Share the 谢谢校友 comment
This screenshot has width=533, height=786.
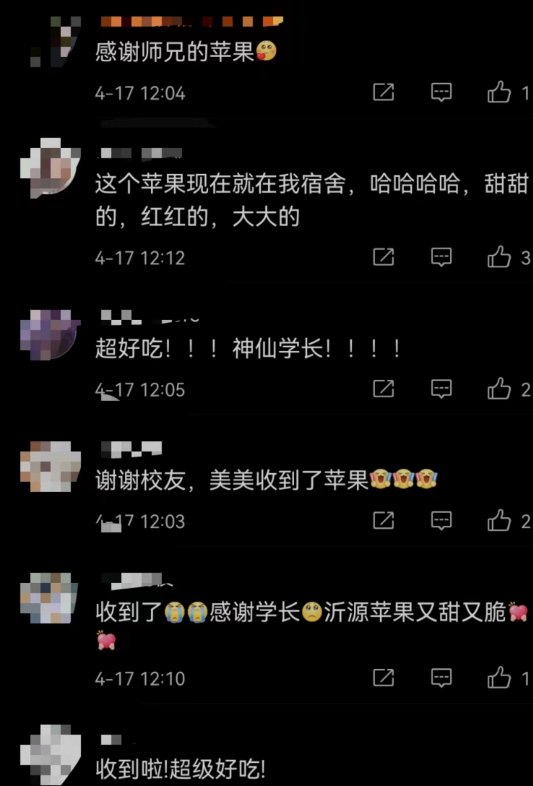(384, 520)
